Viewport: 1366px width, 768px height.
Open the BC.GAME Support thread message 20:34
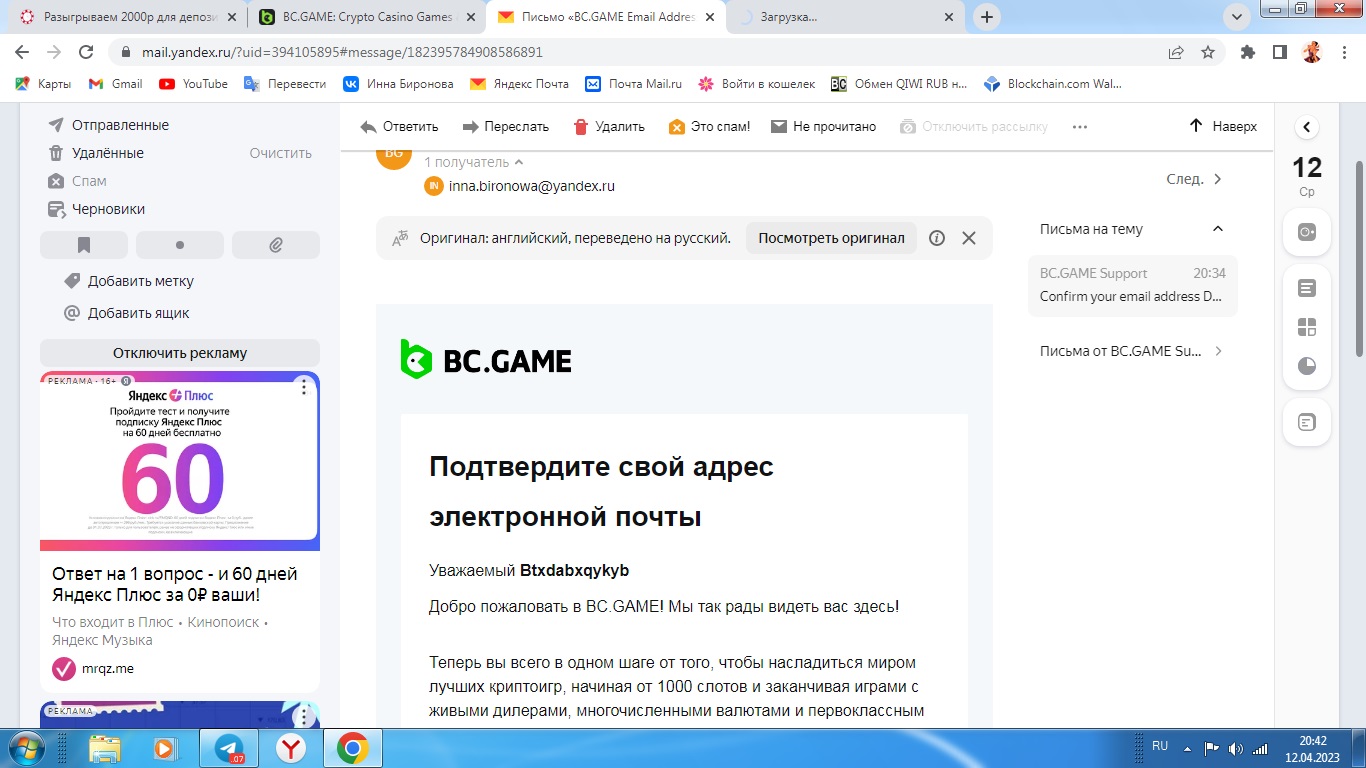[x=1133, y=285]
